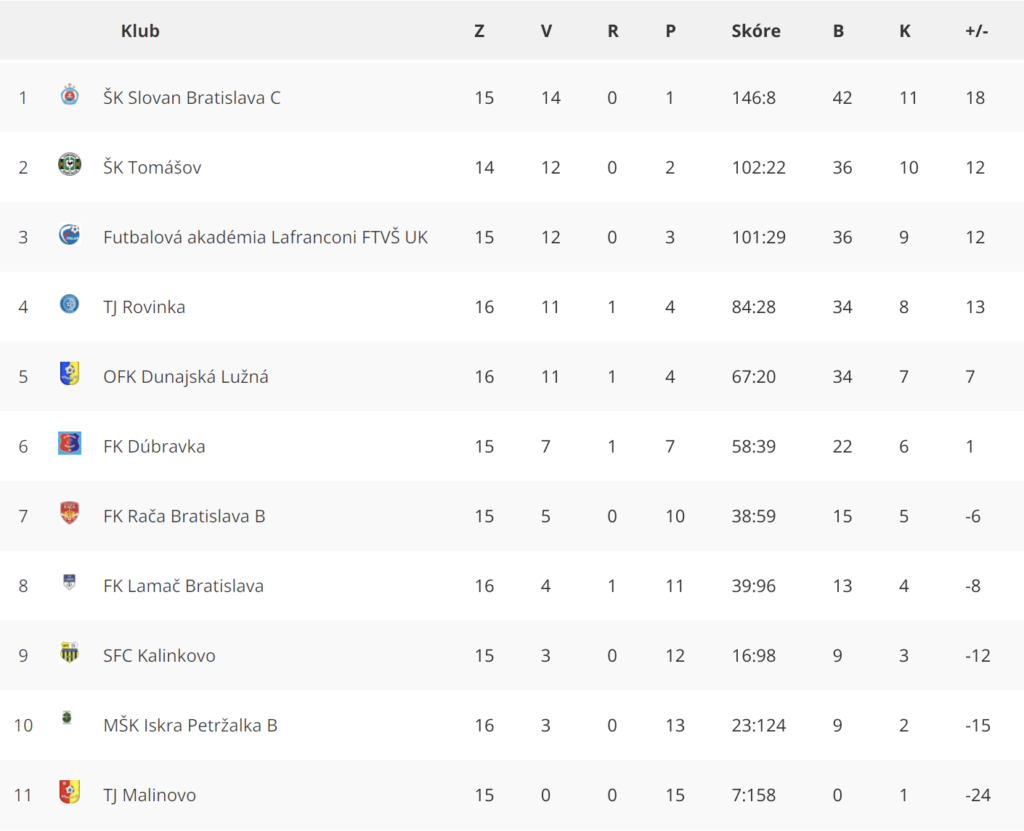Open ŠK Slovan Bratislava C team link

click(192, 98)
